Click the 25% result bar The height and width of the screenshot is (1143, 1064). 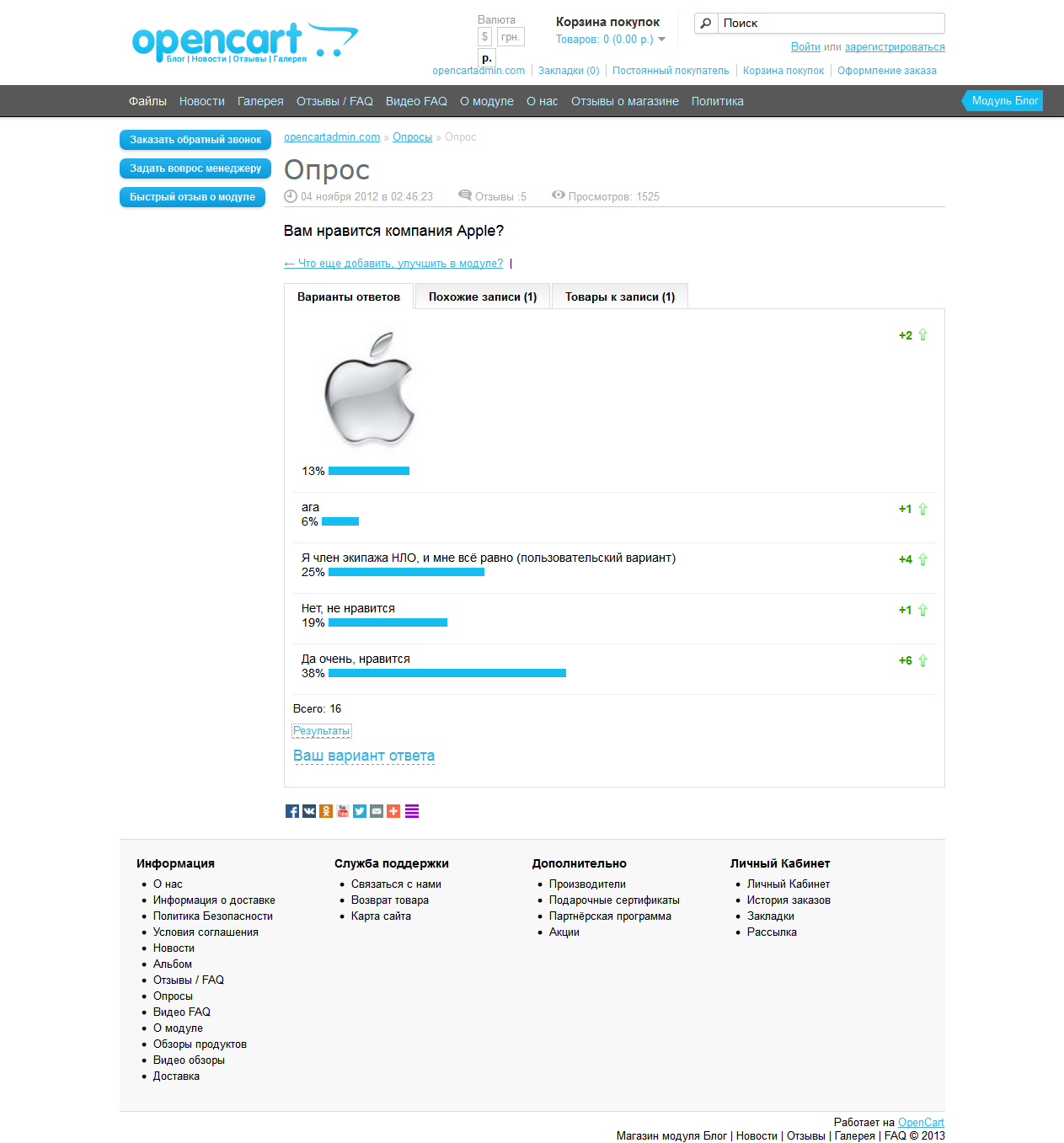406,572
